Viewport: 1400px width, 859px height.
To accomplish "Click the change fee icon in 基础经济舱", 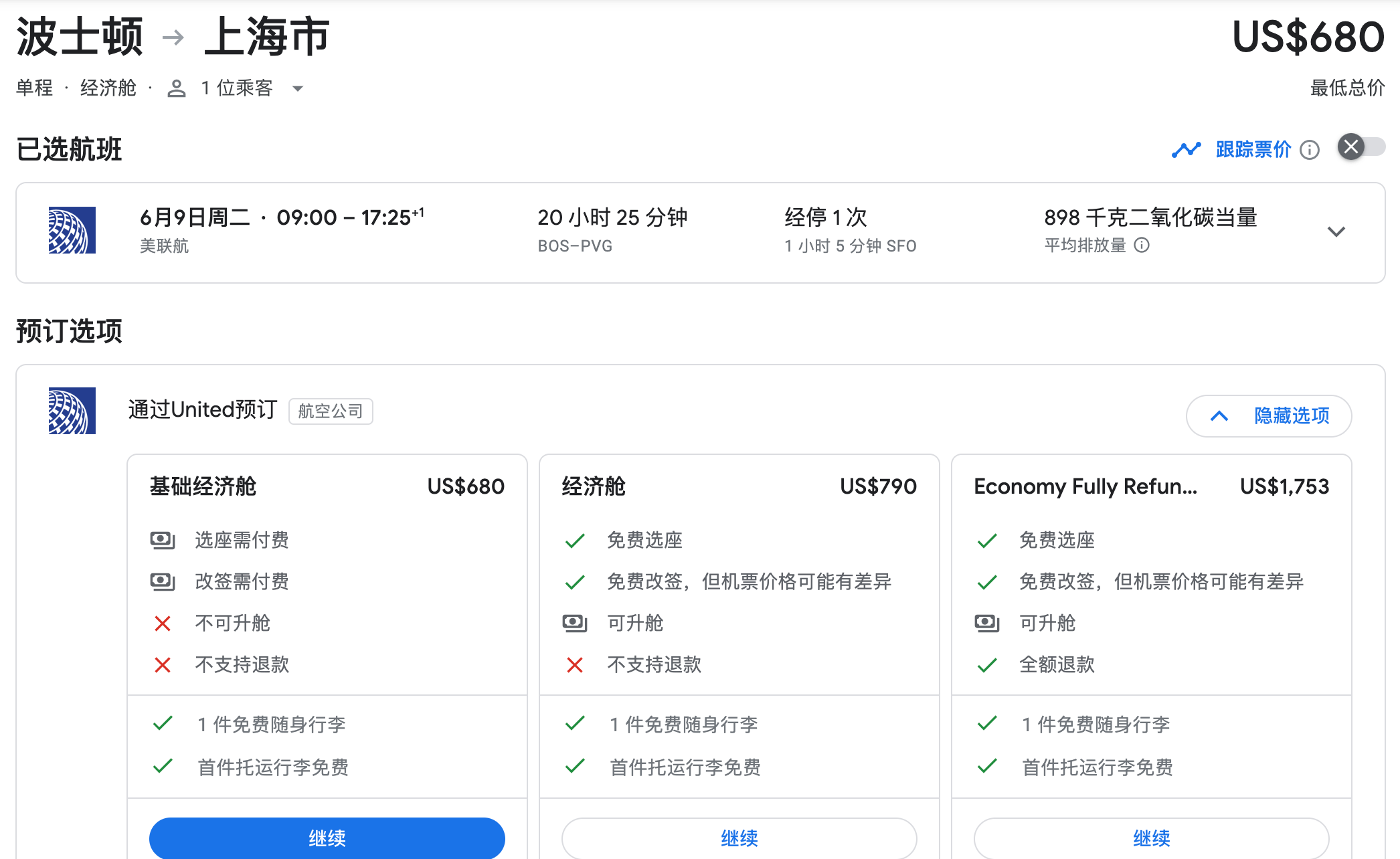I will 163,581.
